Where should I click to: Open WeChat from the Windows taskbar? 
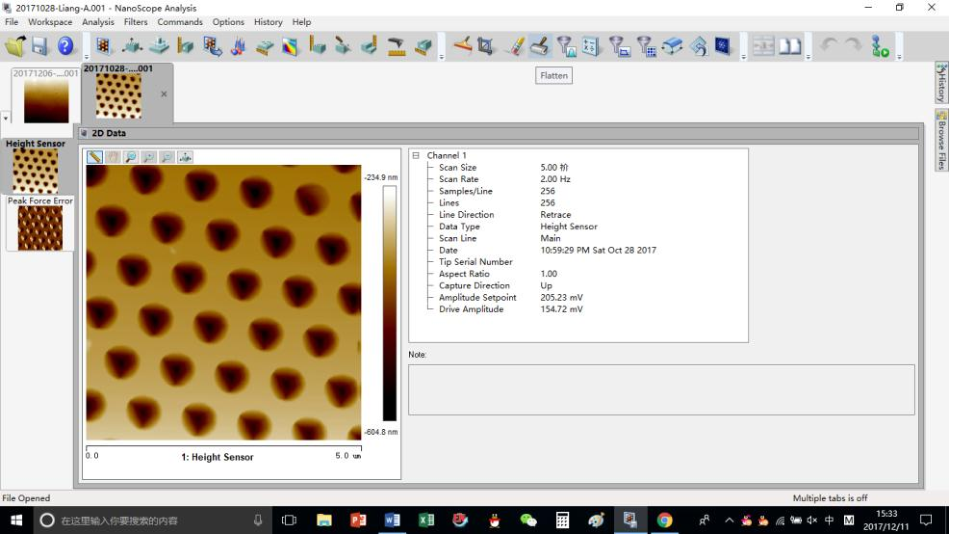528,520
